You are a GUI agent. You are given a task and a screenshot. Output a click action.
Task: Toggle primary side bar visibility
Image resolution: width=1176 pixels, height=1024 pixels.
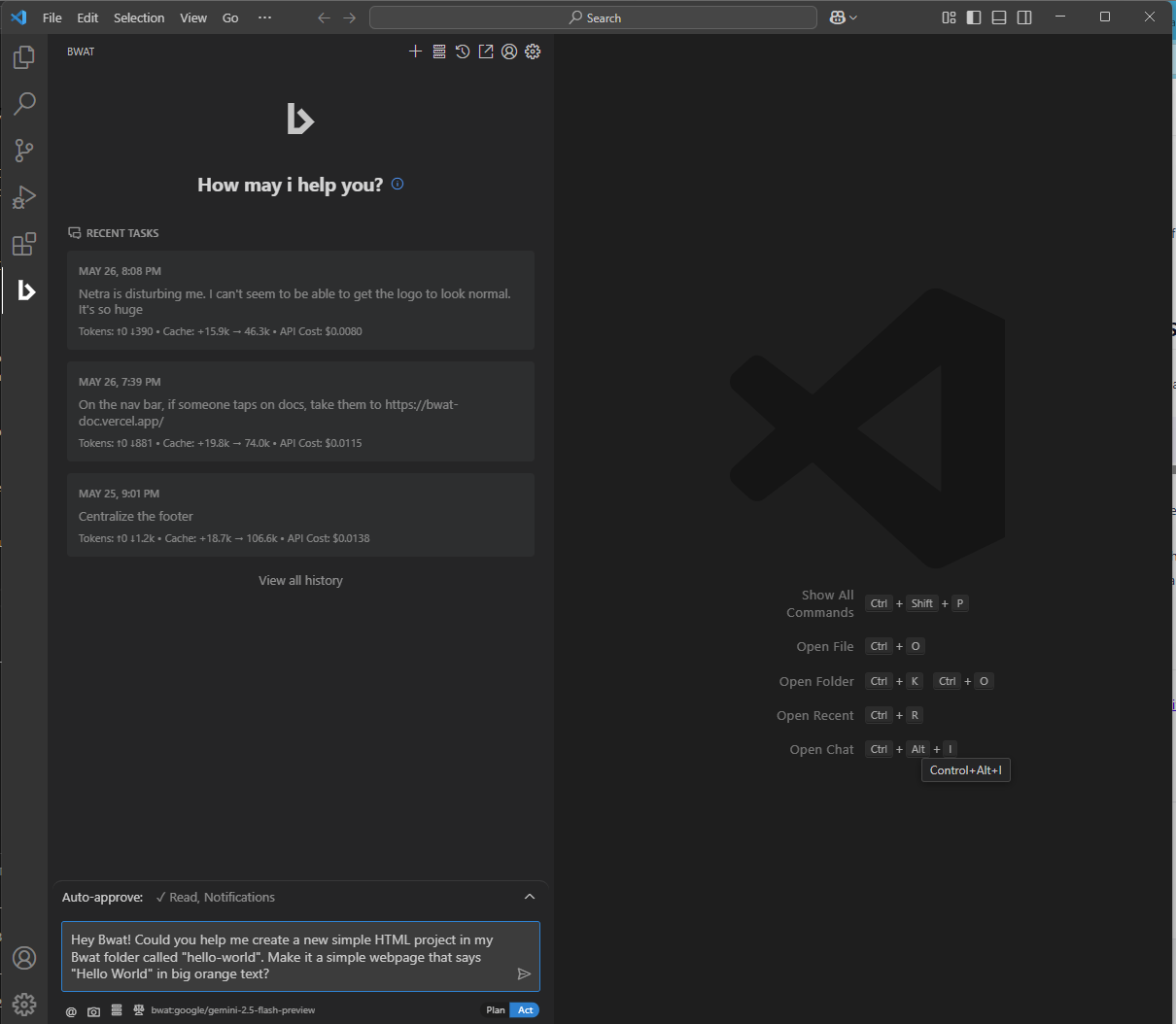click(974, 17)
